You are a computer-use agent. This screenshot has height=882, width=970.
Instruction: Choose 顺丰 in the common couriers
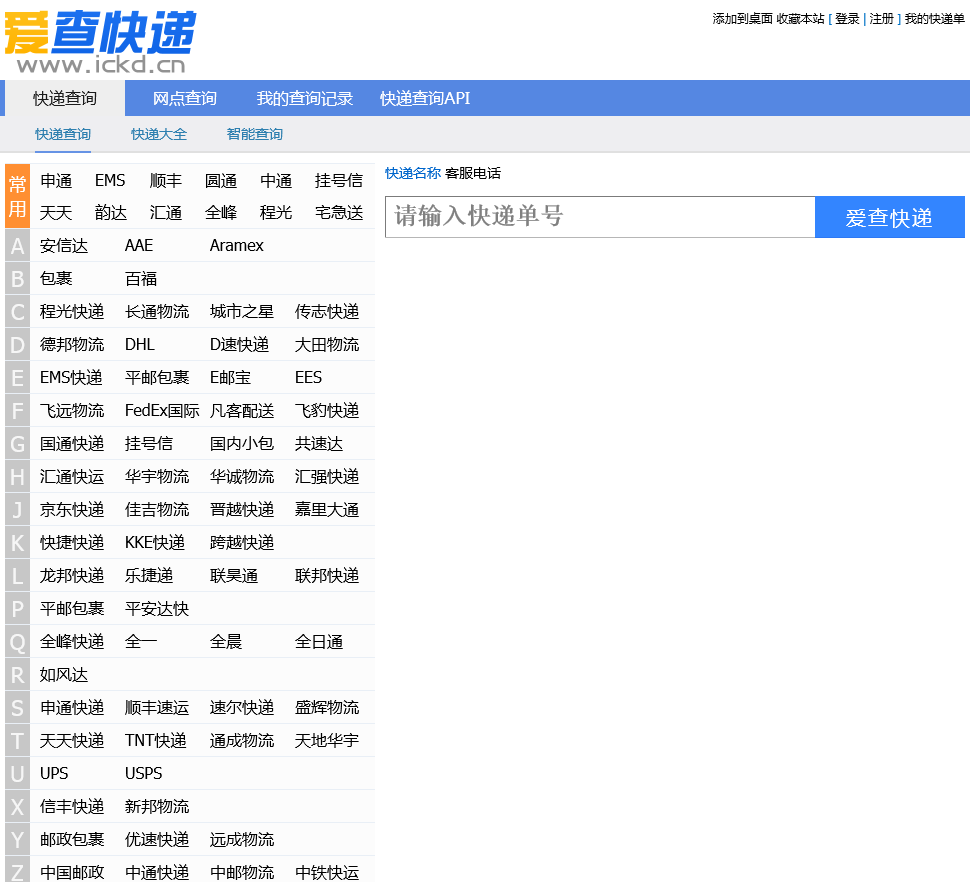[x=166, y=181]
